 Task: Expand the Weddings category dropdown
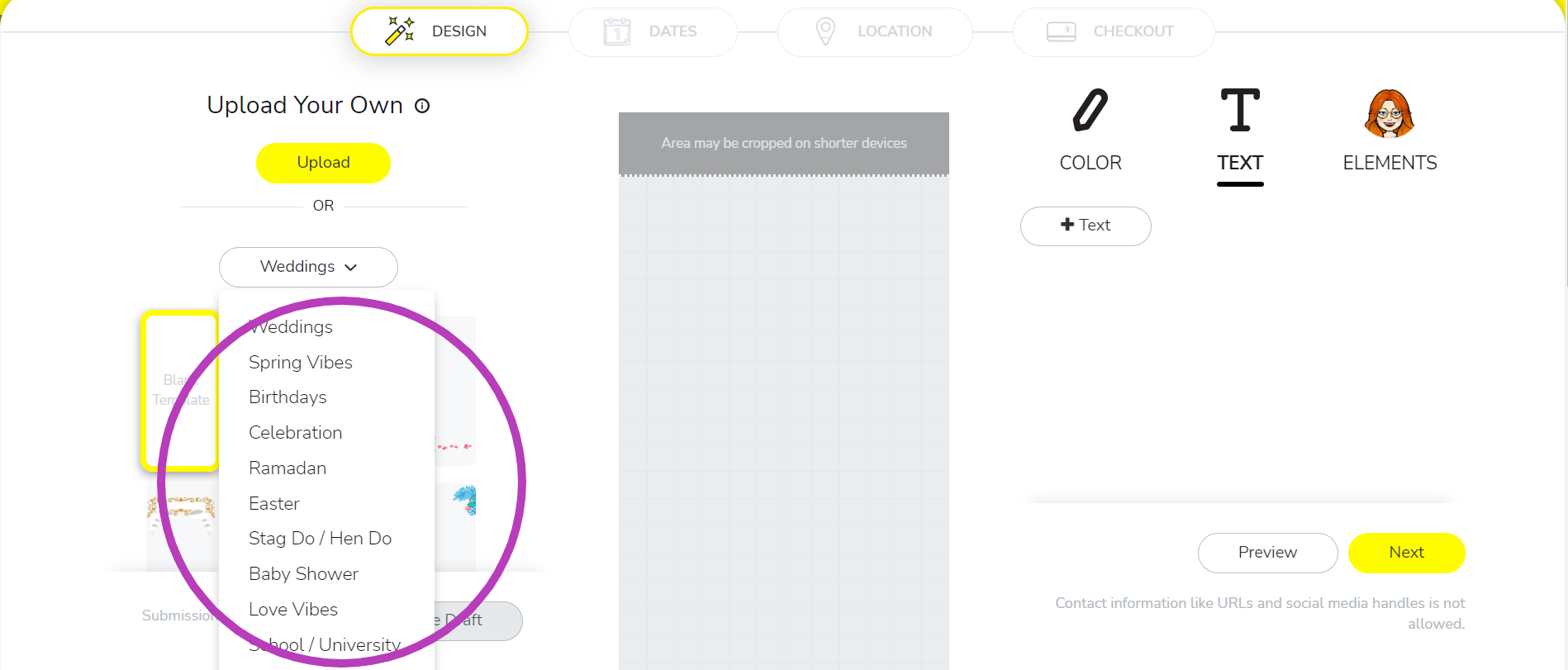pos(308,267)
